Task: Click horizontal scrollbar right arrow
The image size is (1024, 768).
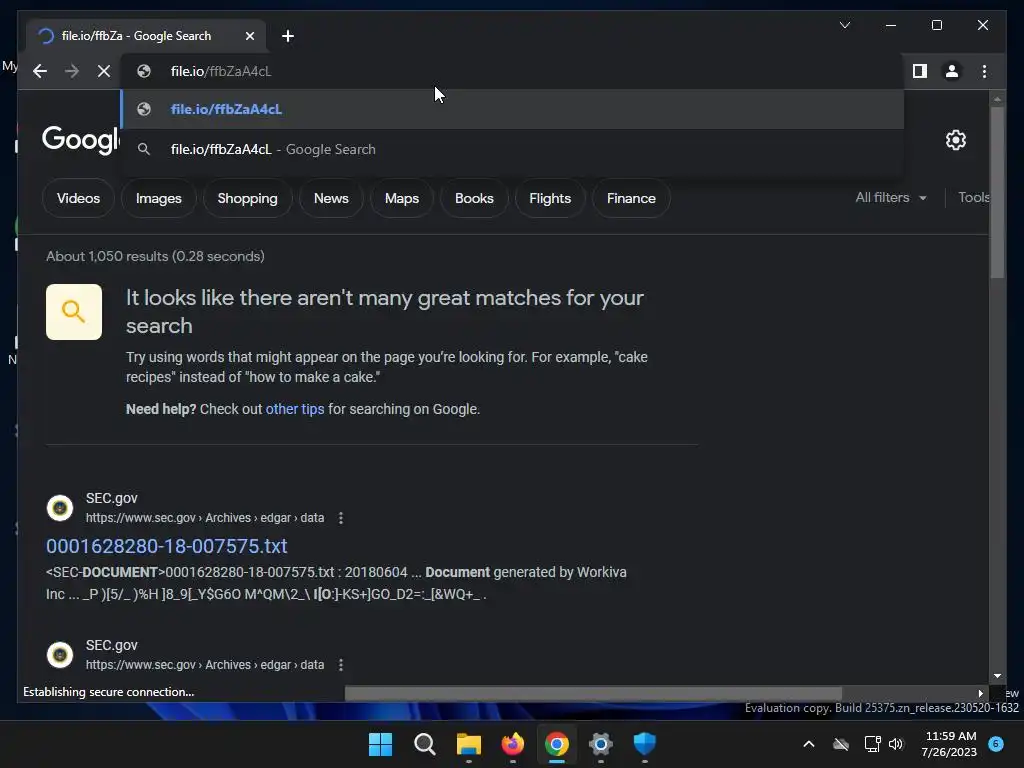Action: pos(980,693)
